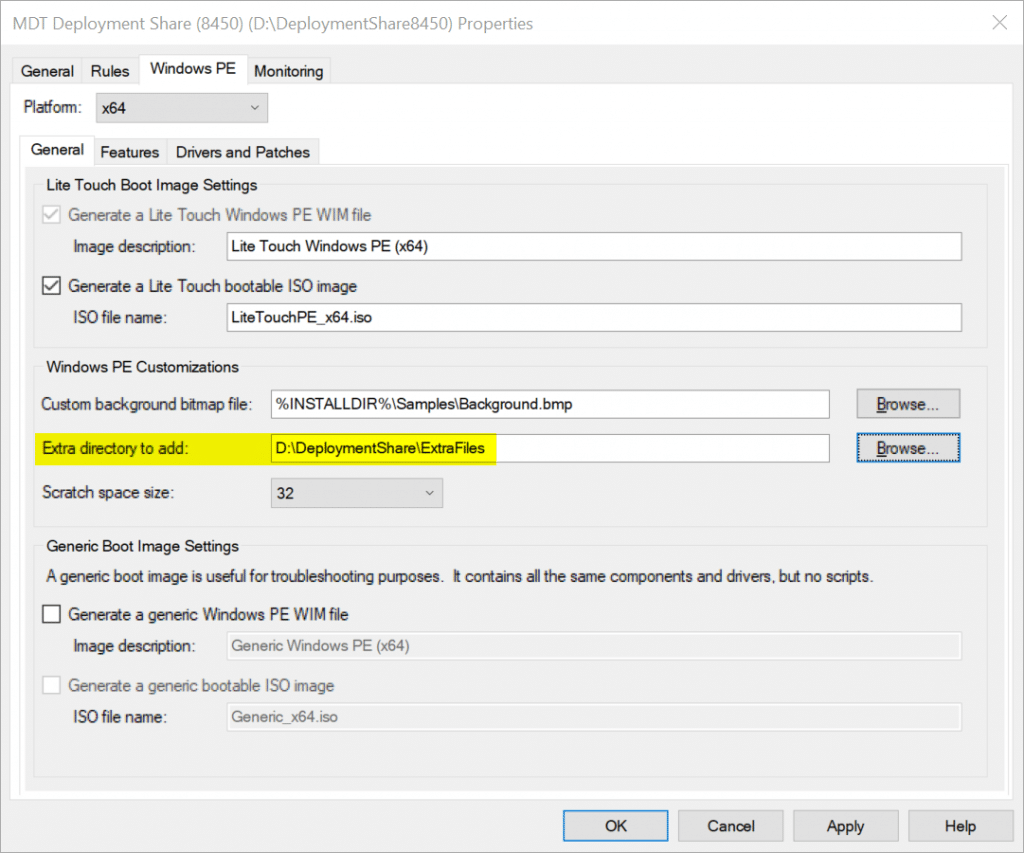The width and height of the screenshot is (1024, 853).
Task: Click the Cancel button
Action: [731, 826]
